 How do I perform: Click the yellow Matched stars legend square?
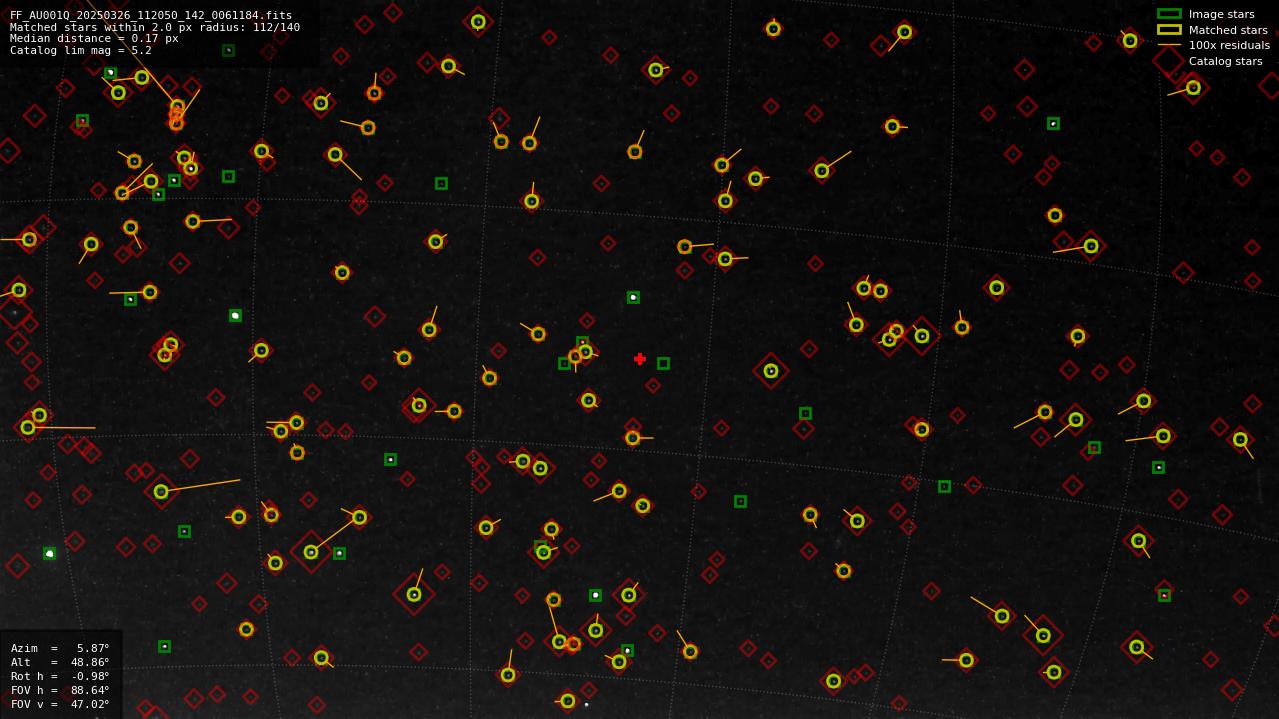(1169, 30)
